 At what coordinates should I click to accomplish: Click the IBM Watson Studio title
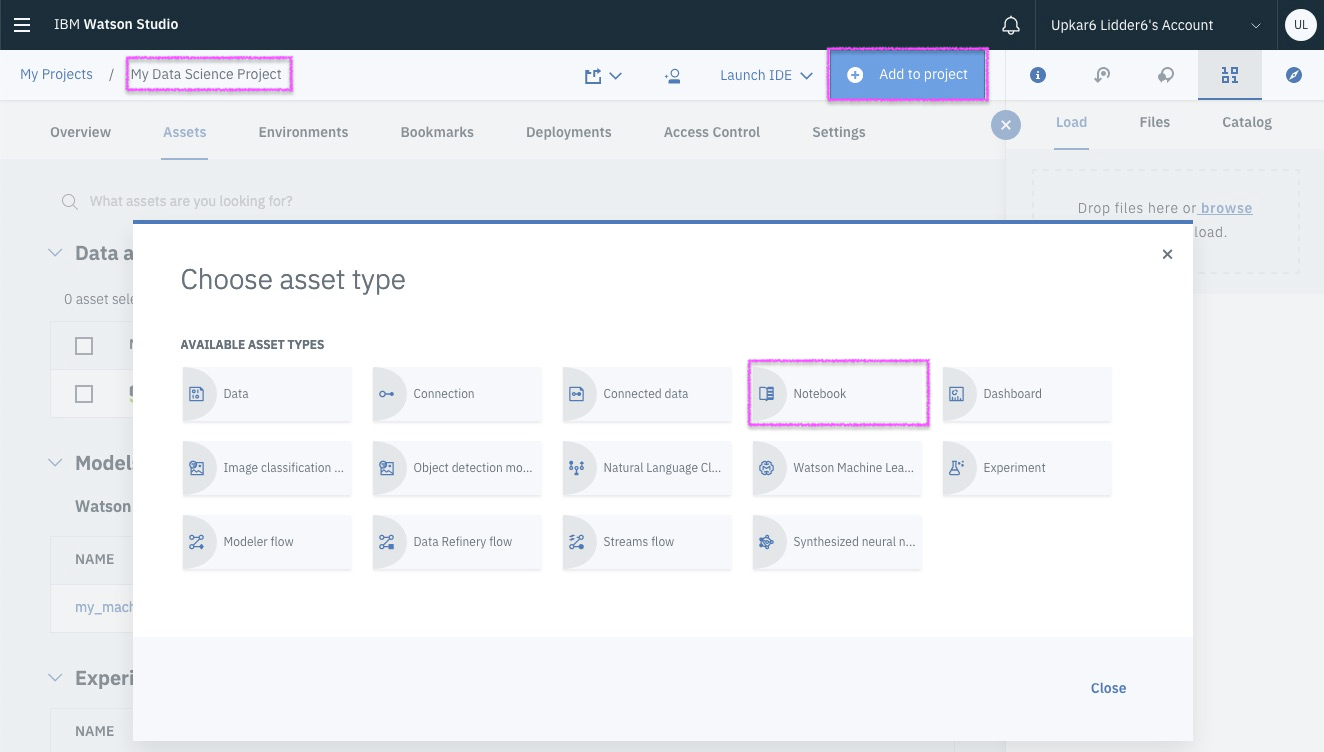(116, 24)
